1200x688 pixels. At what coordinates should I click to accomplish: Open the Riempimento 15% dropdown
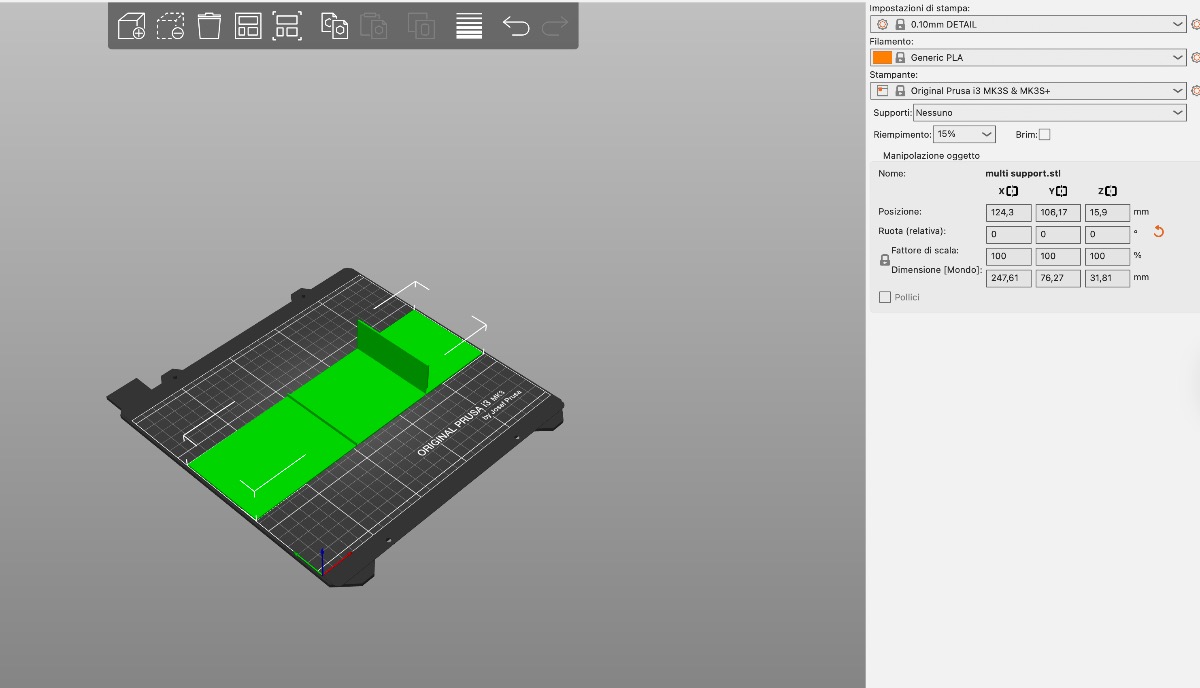965,134
